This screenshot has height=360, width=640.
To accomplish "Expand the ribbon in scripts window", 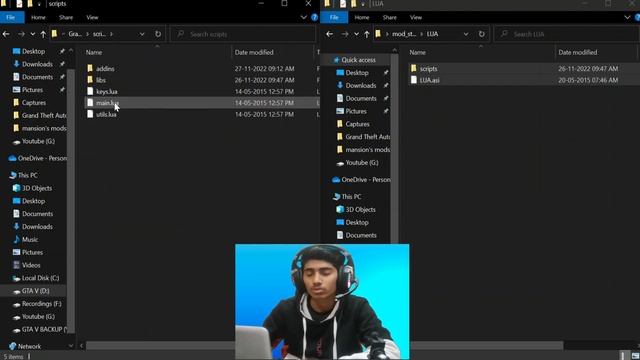I will [x=304, y=18].
